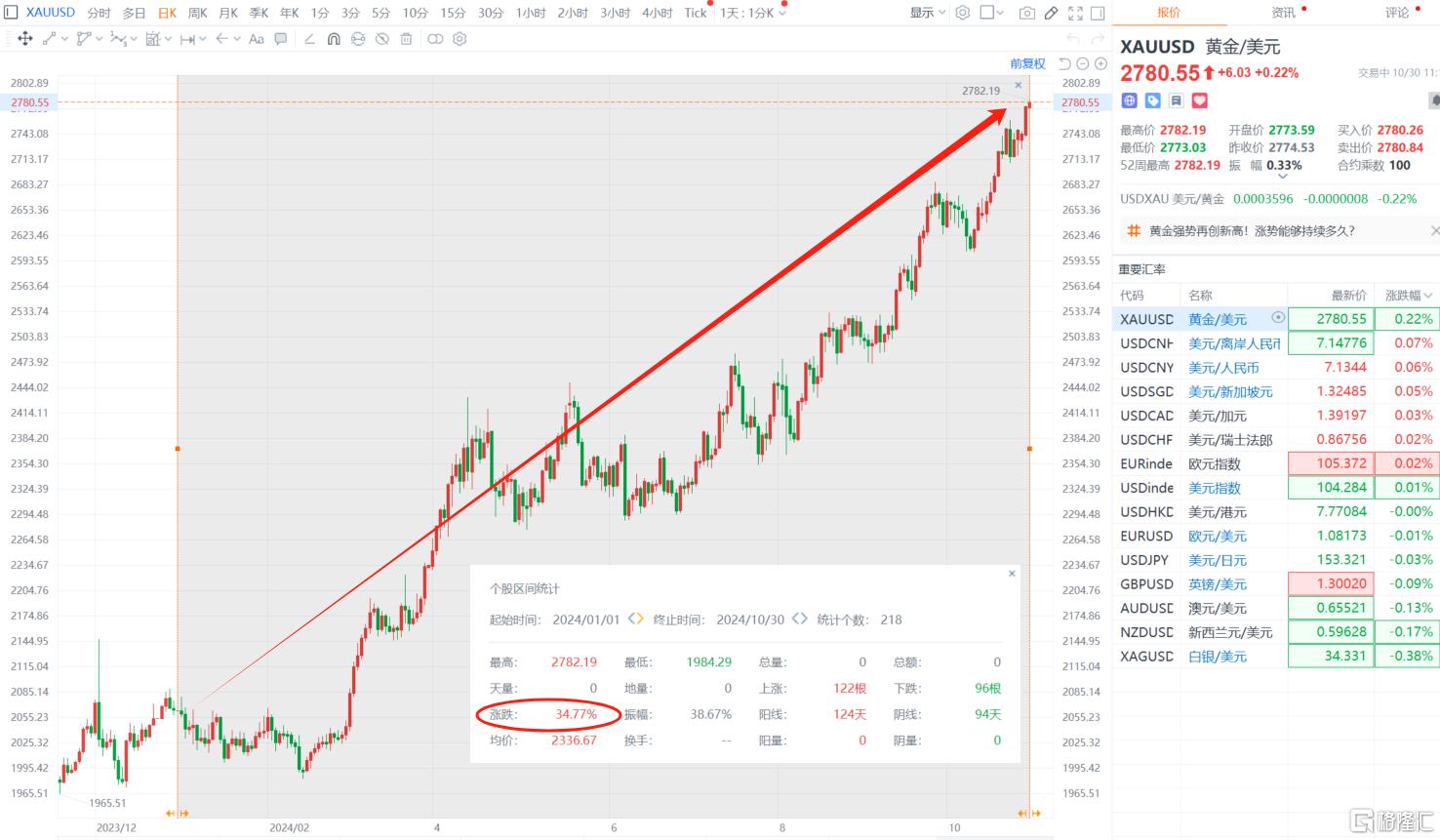Expand range tool options dropdown arrow
This screenshot has height=840, width=1440.
pyautogui.click(x=203, y=39)
